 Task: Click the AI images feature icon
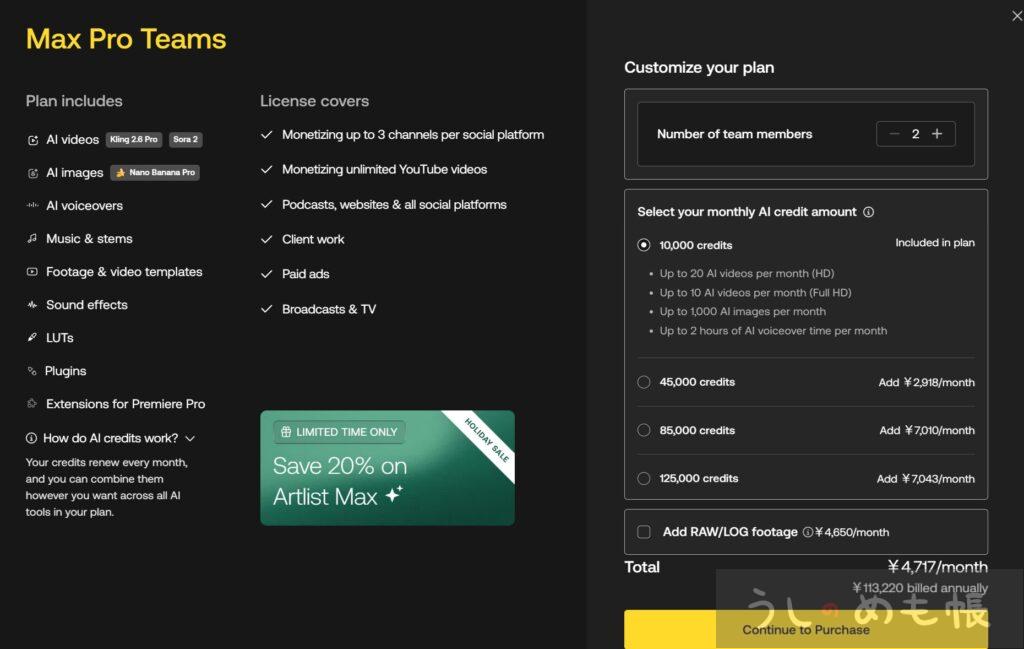[x=33, y=173]
